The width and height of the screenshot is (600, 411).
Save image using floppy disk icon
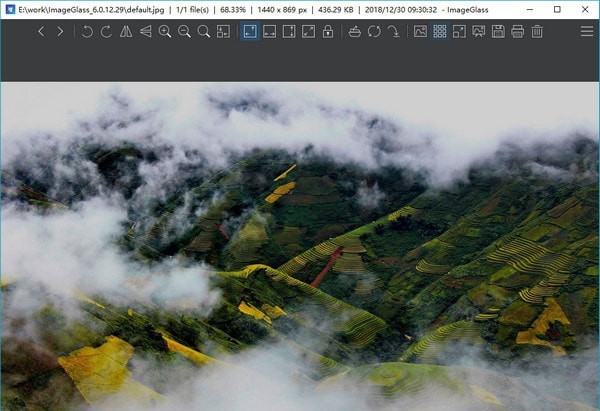pyautogui.click(x=498, y=32)
